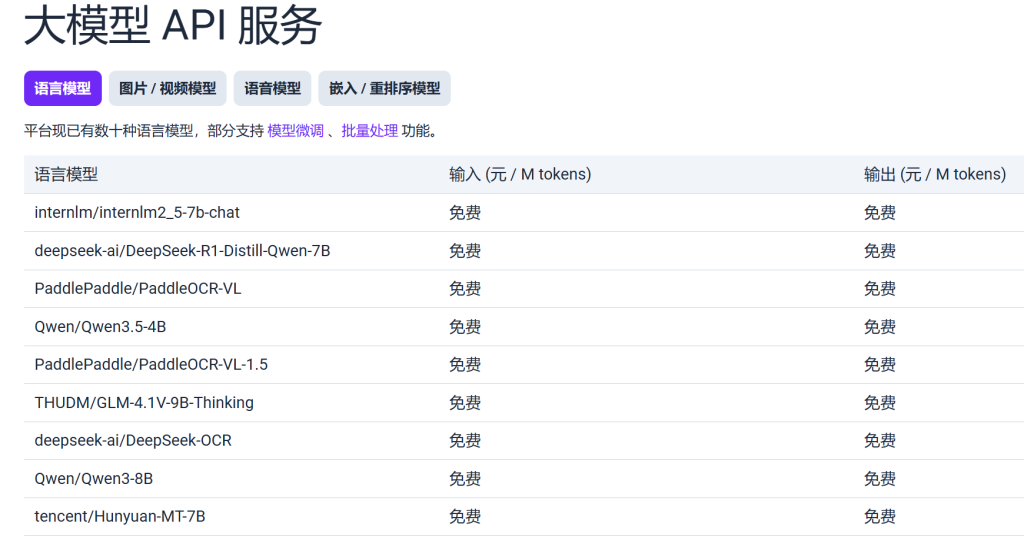Click input price 免费 for PaddleOCR-VL-1.5
This screenshot has width=1024, height=537.
(x=465, y=365)
